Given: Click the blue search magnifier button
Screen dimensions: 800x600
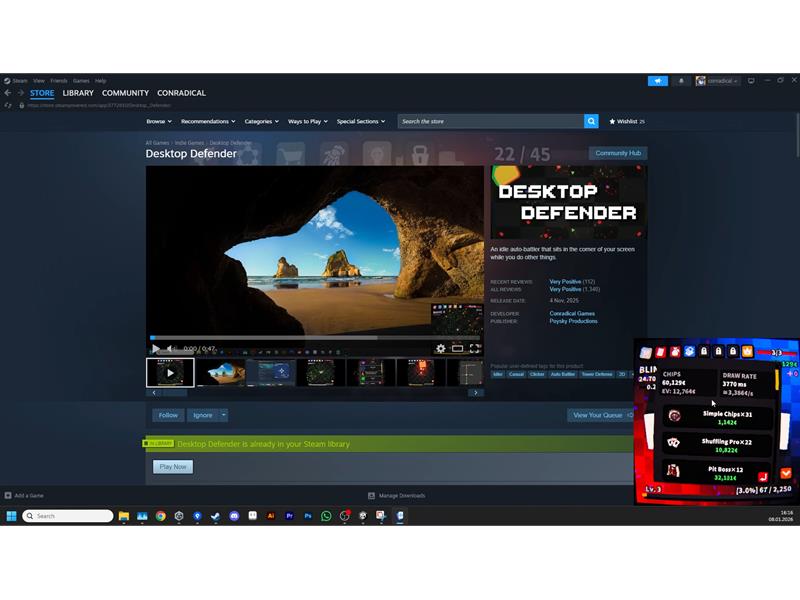Looking at the screenshot, I should [x=591, y=121].
